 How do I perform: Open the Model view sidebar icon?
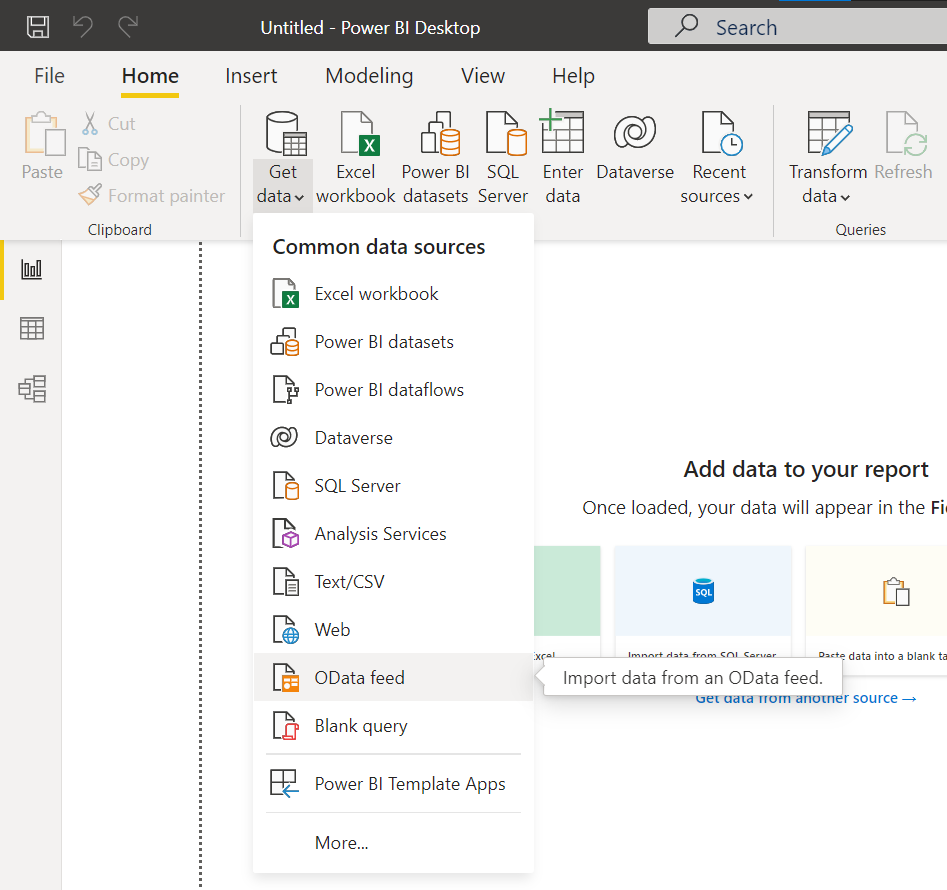[32, 389]
